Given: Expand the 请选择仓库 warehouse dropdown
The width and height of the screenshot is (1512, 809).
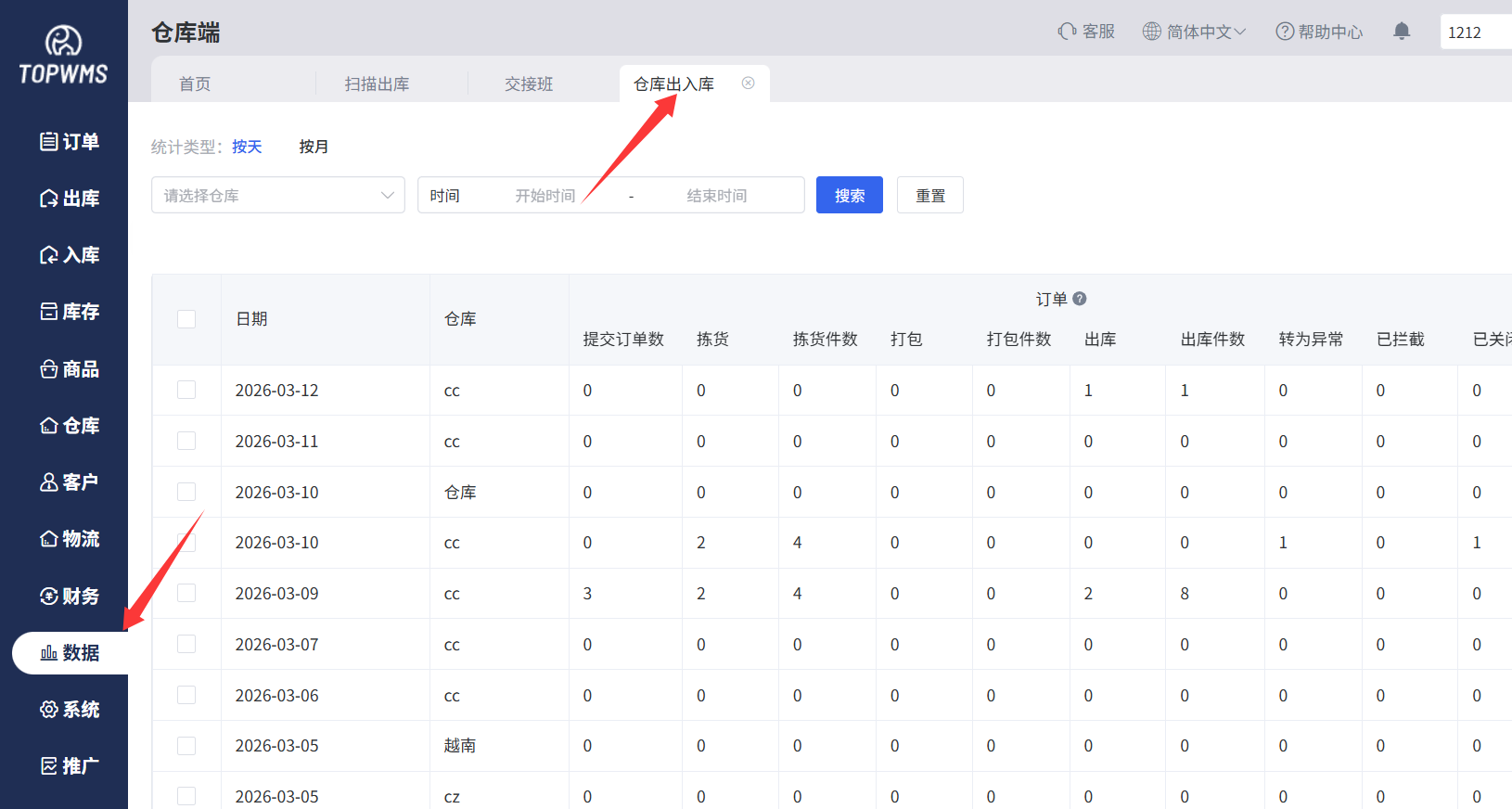Looking at the screenshot, I should [x=277, y=196].
